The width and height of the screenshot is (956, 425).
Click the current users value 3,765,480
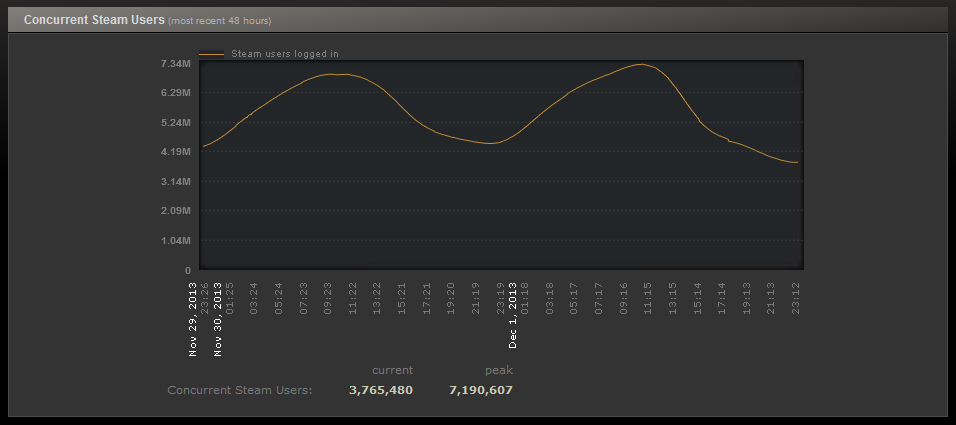(x=380, y=390)
